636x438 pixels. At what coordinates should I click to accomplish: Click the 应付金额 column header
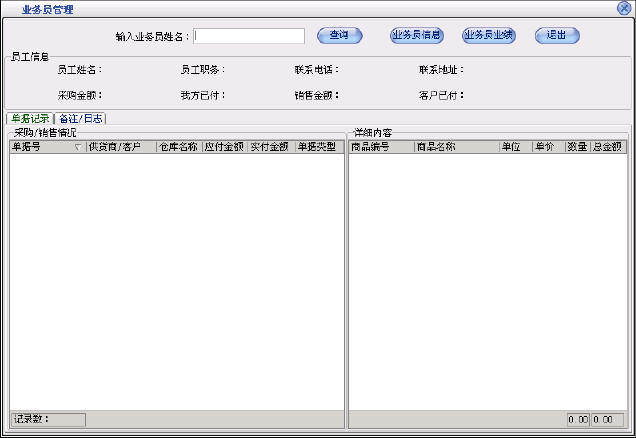tap(224, 147)
